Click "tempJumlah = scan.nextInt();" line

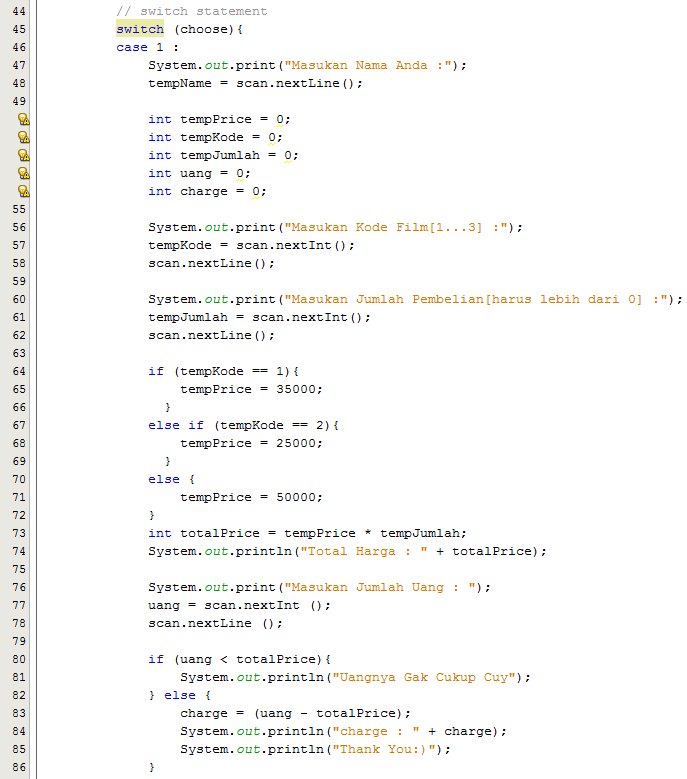pyautogui.click(x=259, y=317)
